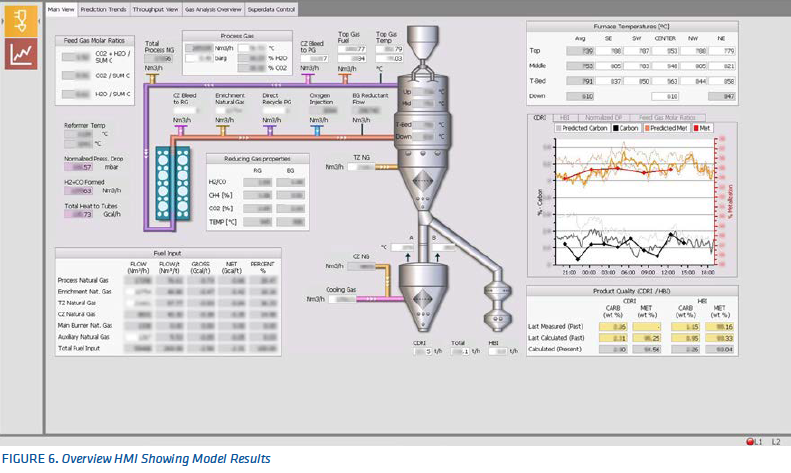Click the Process Natural Gas row label
The width and height of the screenshot is (791, 473).
pyautogui.click(x=83, y=280)
